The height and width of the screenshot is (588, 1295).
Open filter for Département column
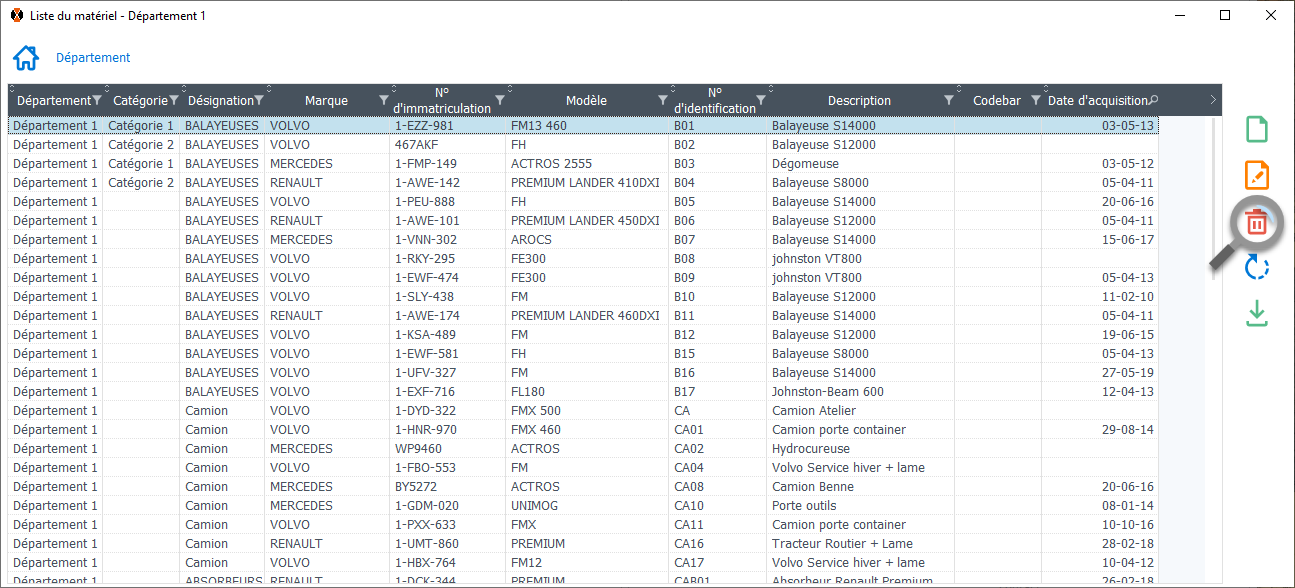click(x=97, y=100)
